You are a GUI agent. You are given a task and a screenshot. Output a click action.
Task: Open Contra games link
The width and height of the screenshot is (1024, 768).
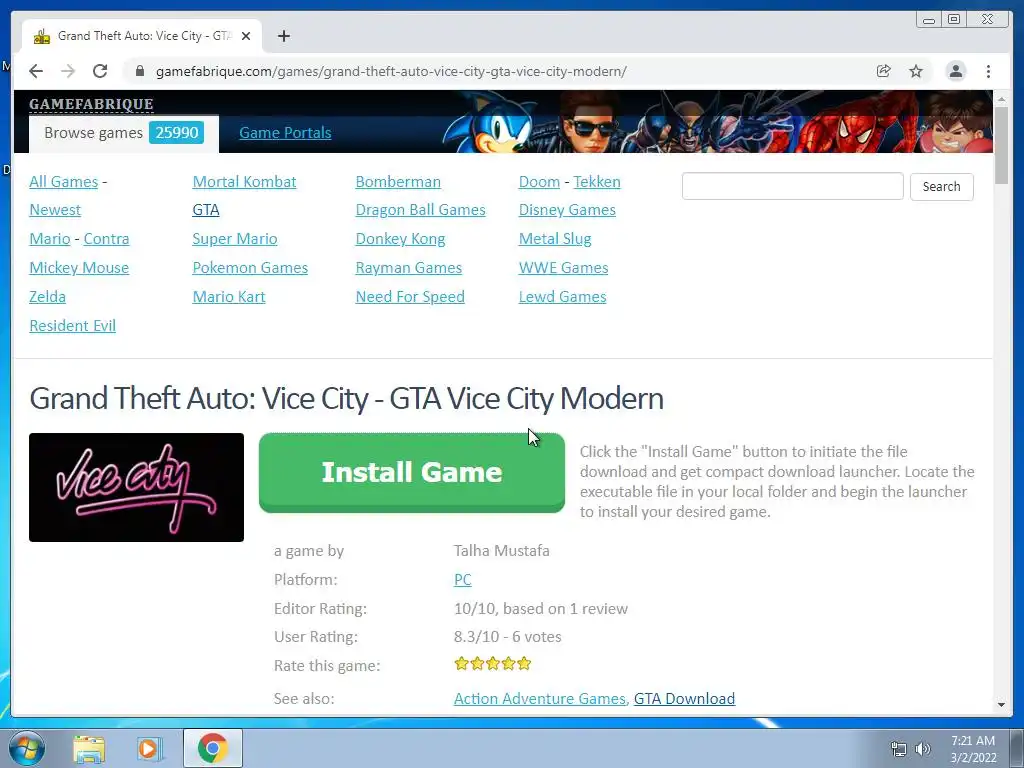pyautogui.click(x=106, y=238)
